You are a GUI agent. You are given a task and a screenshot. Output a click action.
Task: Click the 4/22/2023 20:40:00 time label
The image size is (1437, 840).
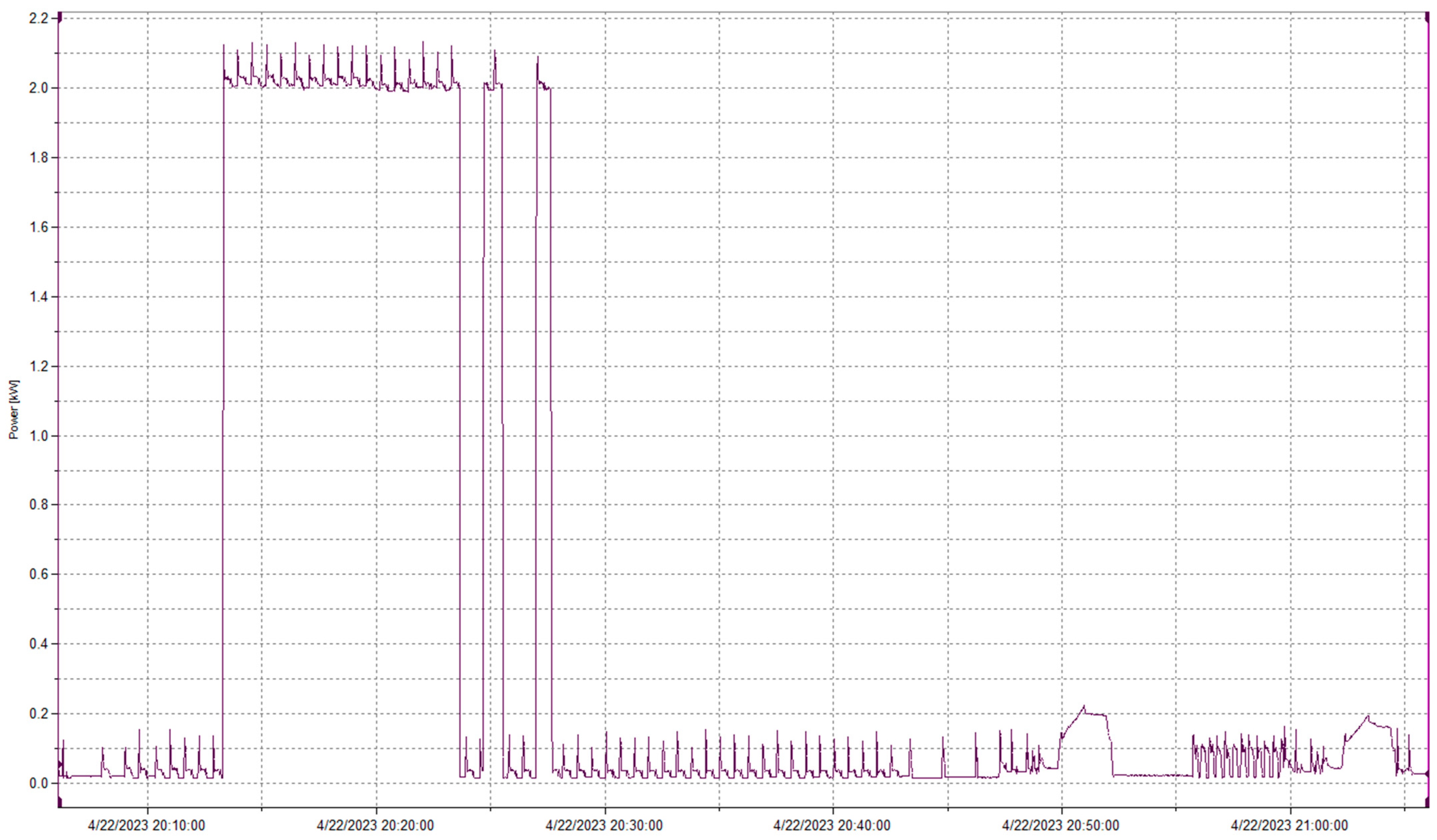tap(832, 825)
